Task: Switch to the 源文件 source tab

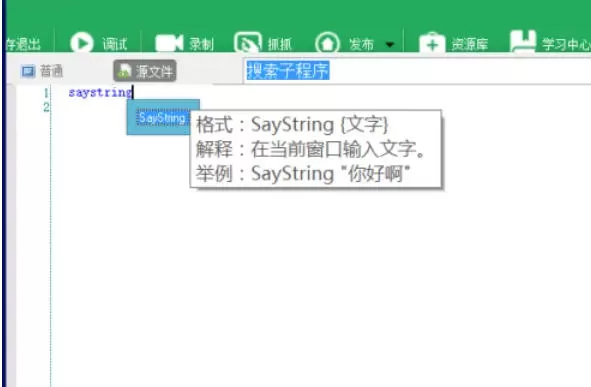Action: pos(145,70)
